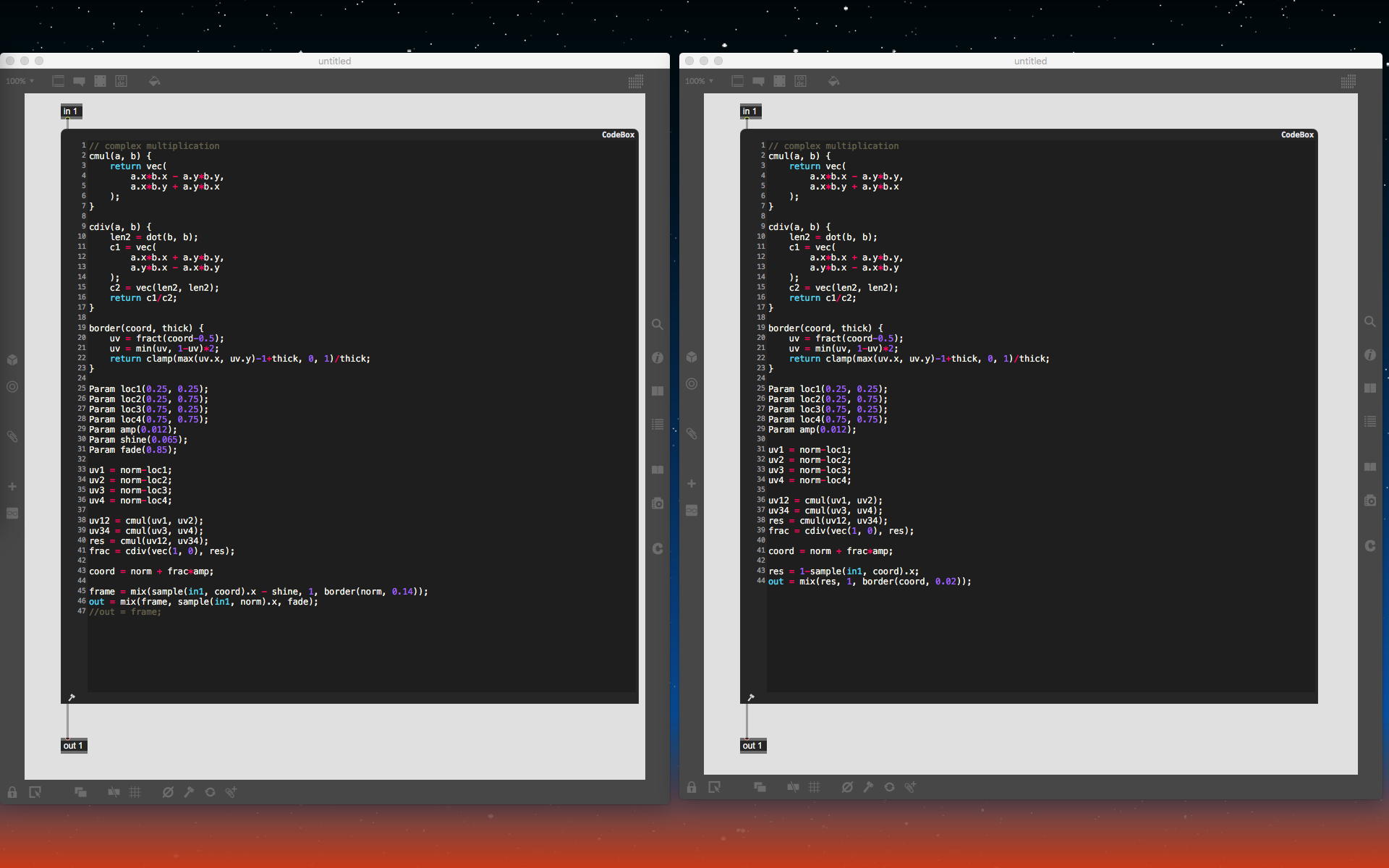Open the 100% zoom dropdown in left window
The height and width of the screenshot is (868, 1389).
point(20,81)
